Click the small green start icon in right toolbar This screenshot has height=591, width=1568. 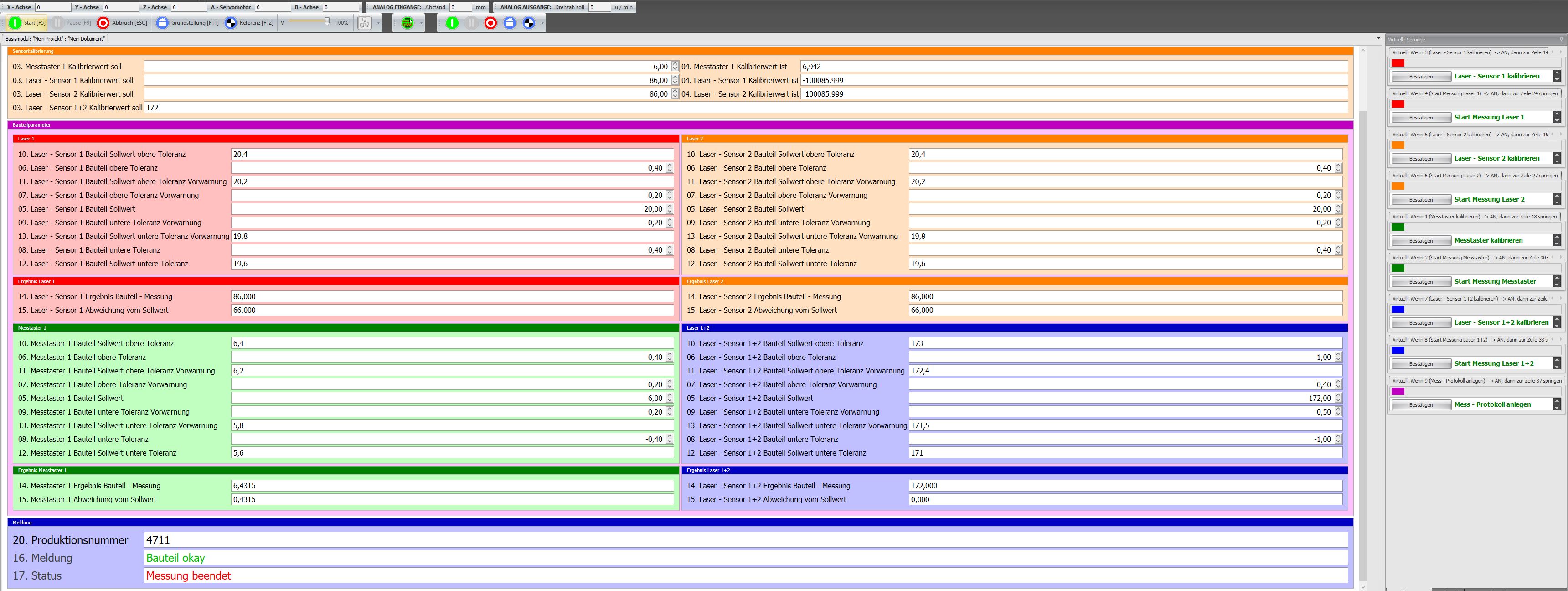coord(452,23)
